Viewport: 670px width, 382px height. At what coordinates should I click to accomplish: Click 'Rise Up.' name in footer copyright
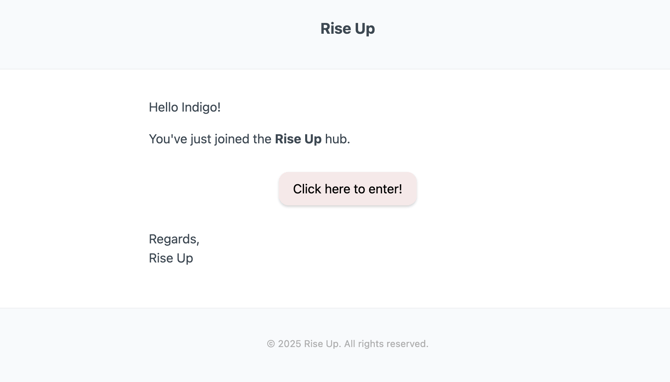click(323, 344)
